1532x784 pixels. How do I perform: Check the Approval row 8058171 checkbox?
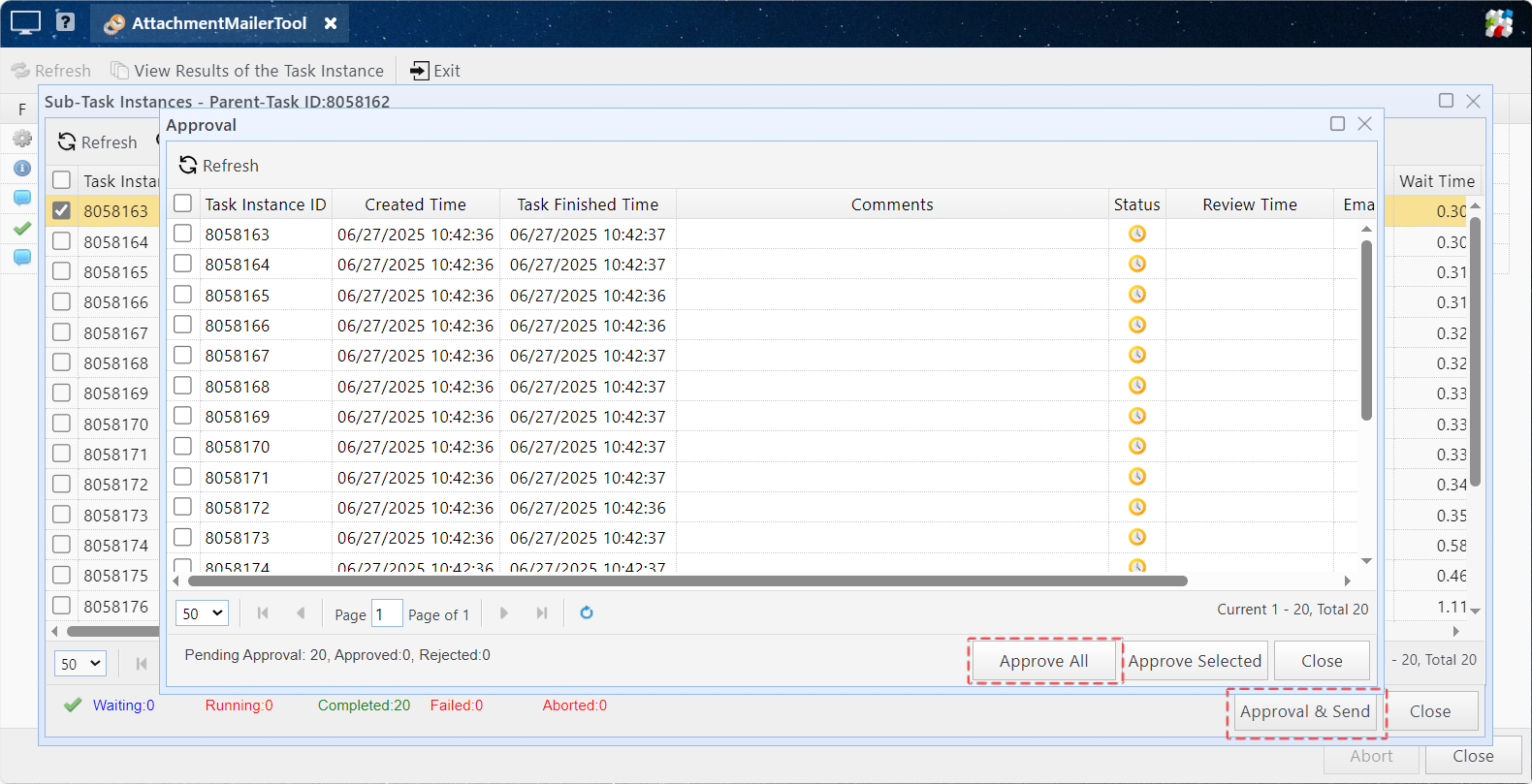point(182,477)
